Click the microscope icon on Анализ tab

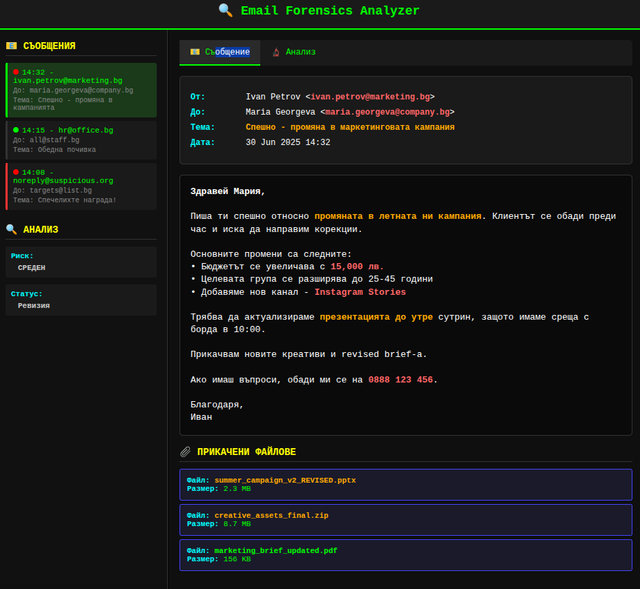point(276,52)
